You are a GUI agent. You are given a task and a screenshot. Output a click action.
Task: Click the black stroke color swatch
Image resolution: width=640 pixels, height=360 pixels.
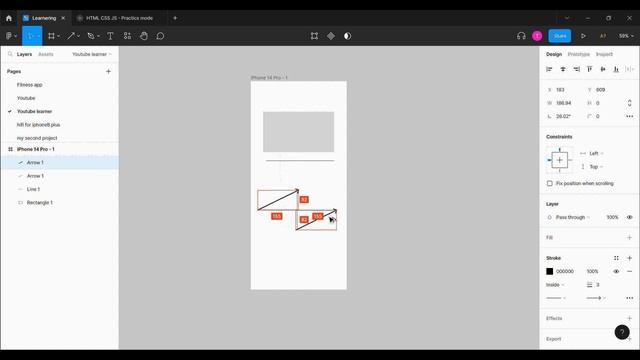point(550,271)
